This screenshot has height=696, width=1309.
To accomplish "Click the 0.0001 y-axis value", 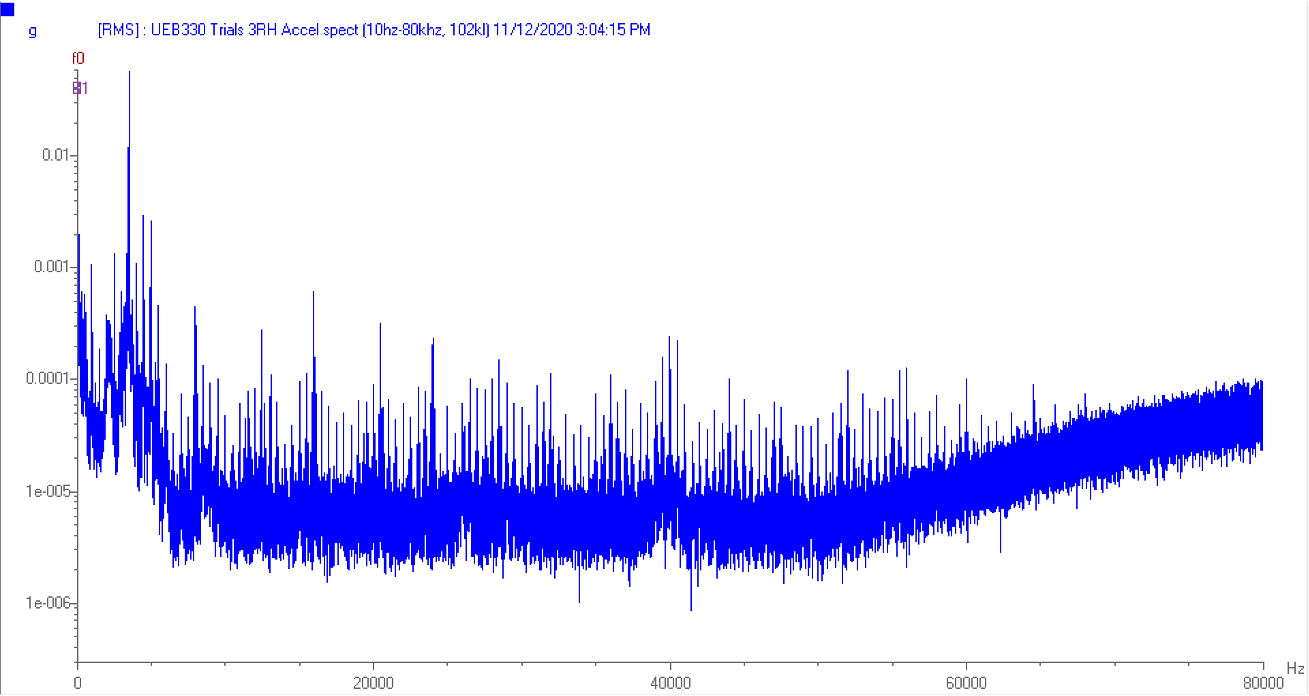I will 48,379.
